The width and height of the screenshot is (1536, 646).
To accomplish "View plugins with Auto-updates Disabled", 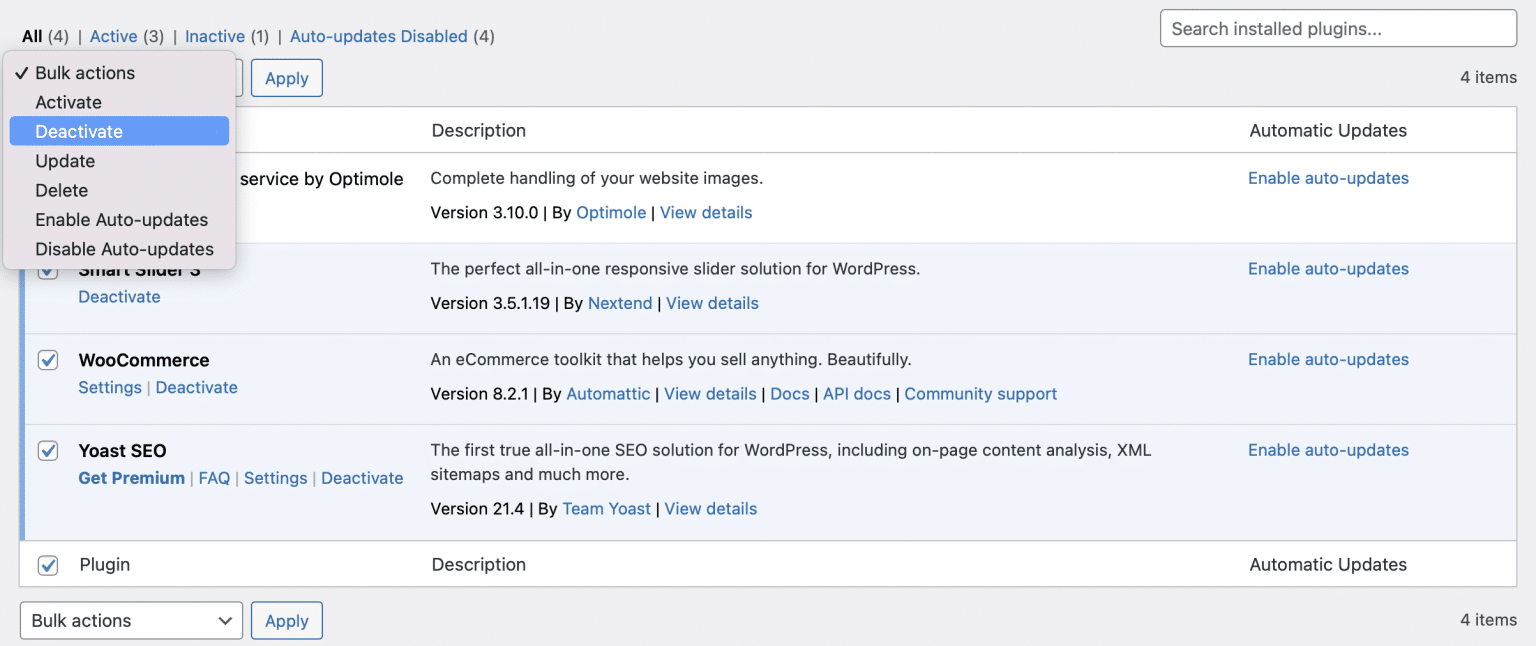I will pyautogui.click(x=378, y=35).
